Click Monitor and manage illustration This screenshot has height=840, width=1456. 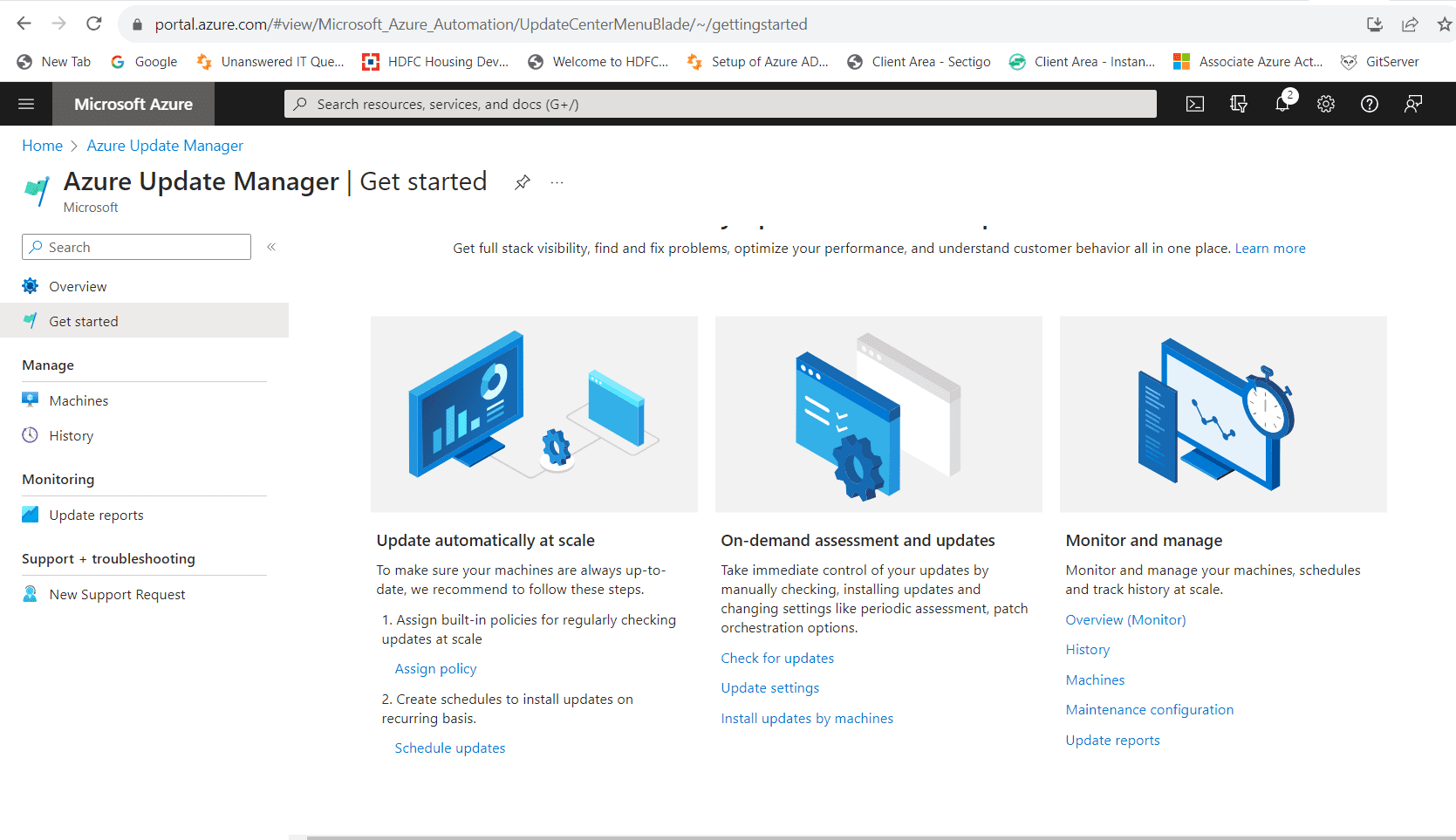(x=1223, y=414)
